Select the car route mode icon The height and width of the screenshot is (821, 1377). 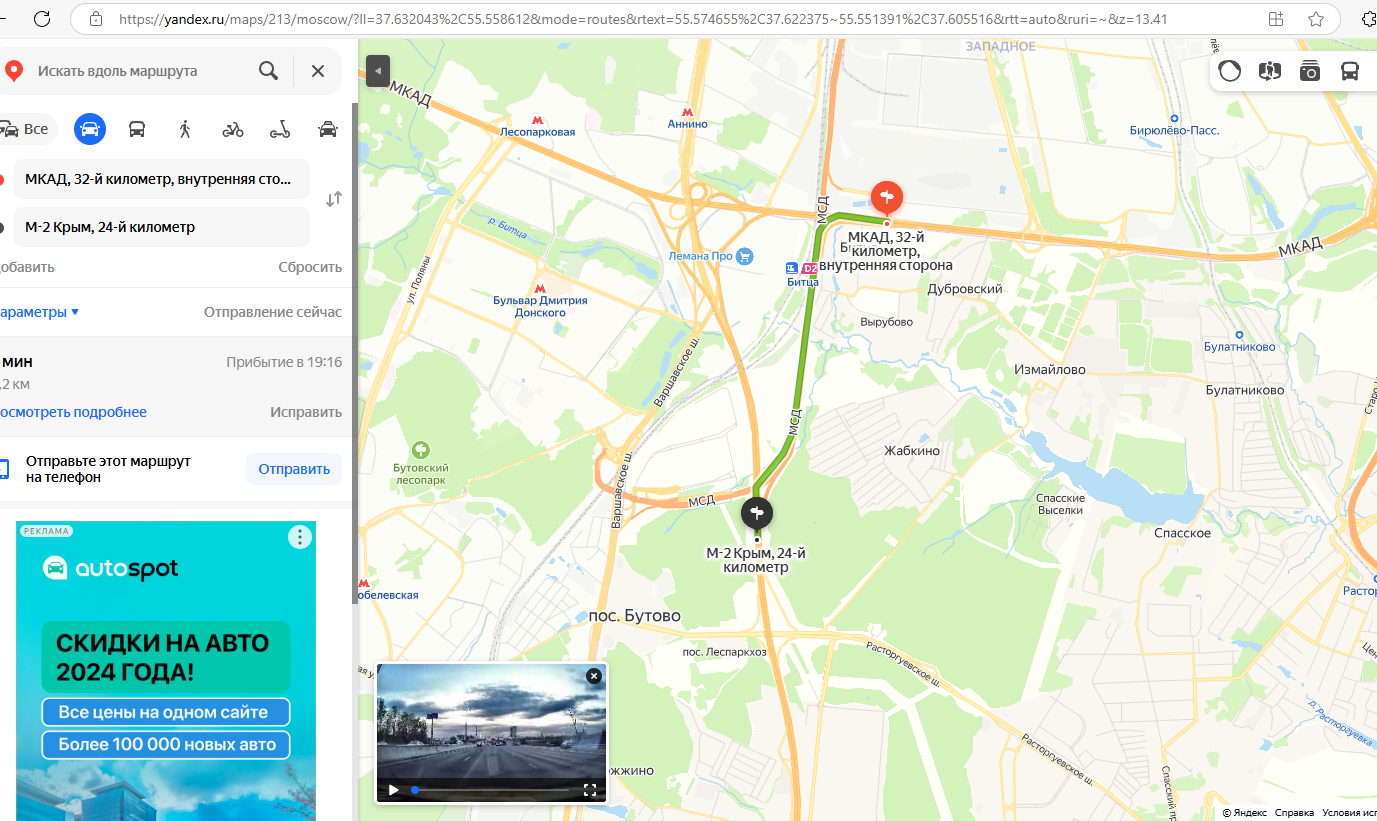click(x=90, y=129)
